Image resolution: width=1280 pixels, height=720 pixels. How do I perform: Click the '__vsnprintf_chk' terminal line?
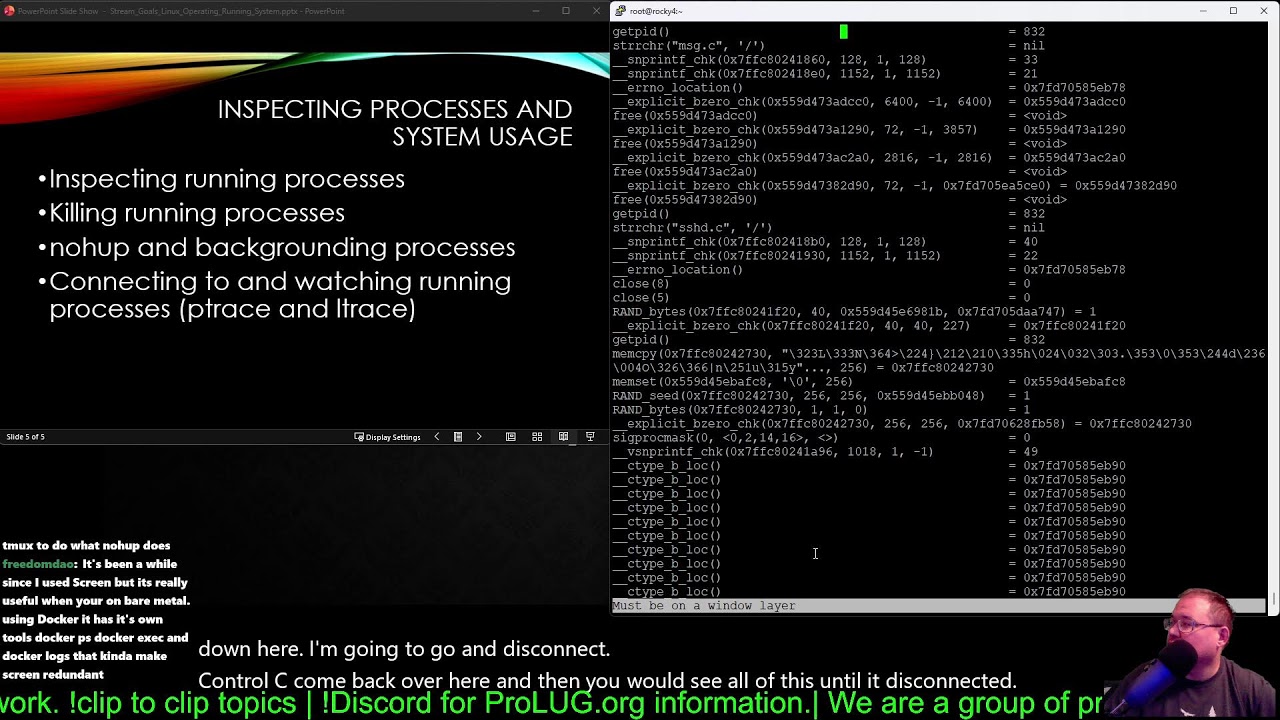(x=825, y=452)
